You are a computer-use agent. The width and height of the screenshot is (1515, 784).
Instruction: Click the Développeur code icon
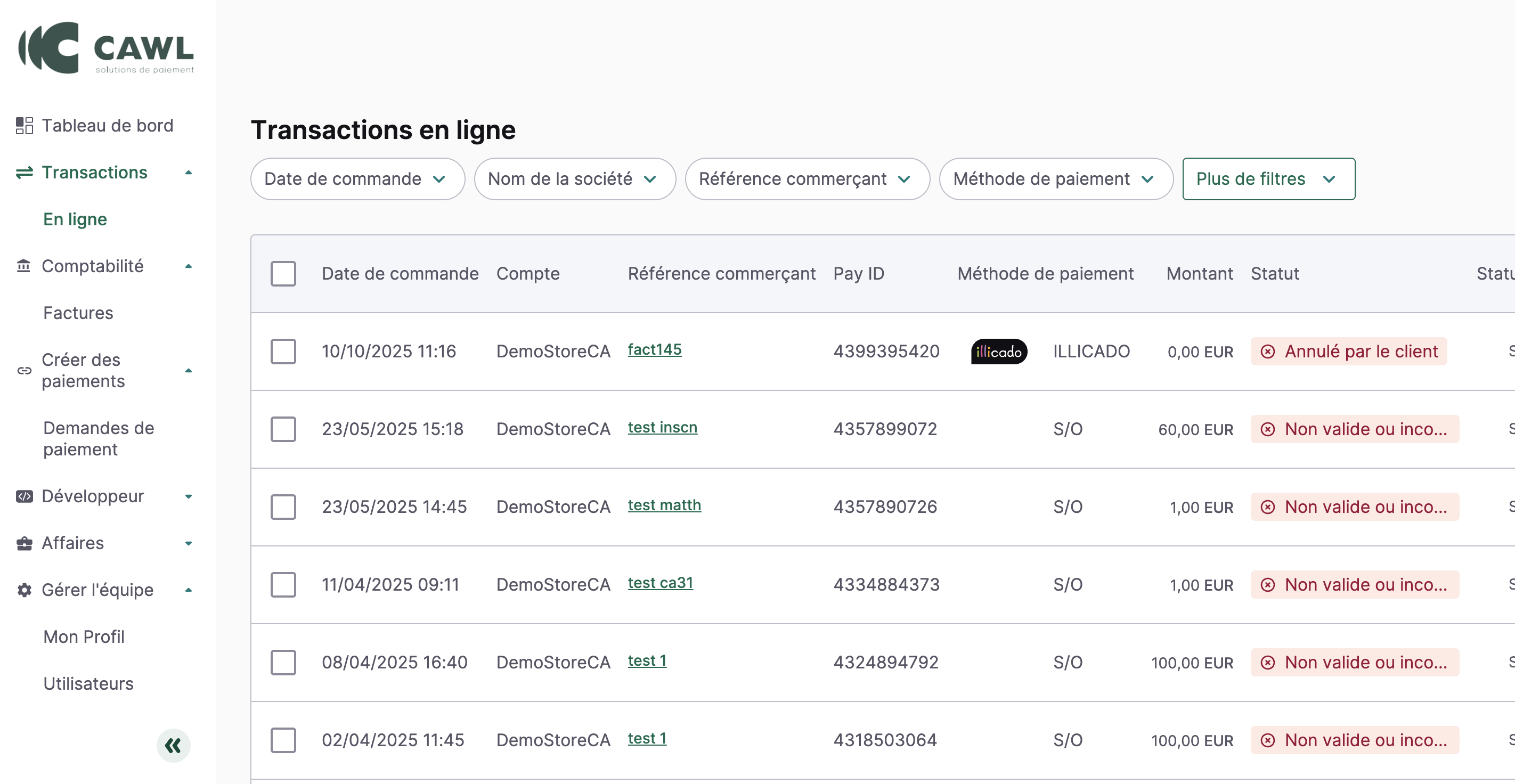(24, 496)
